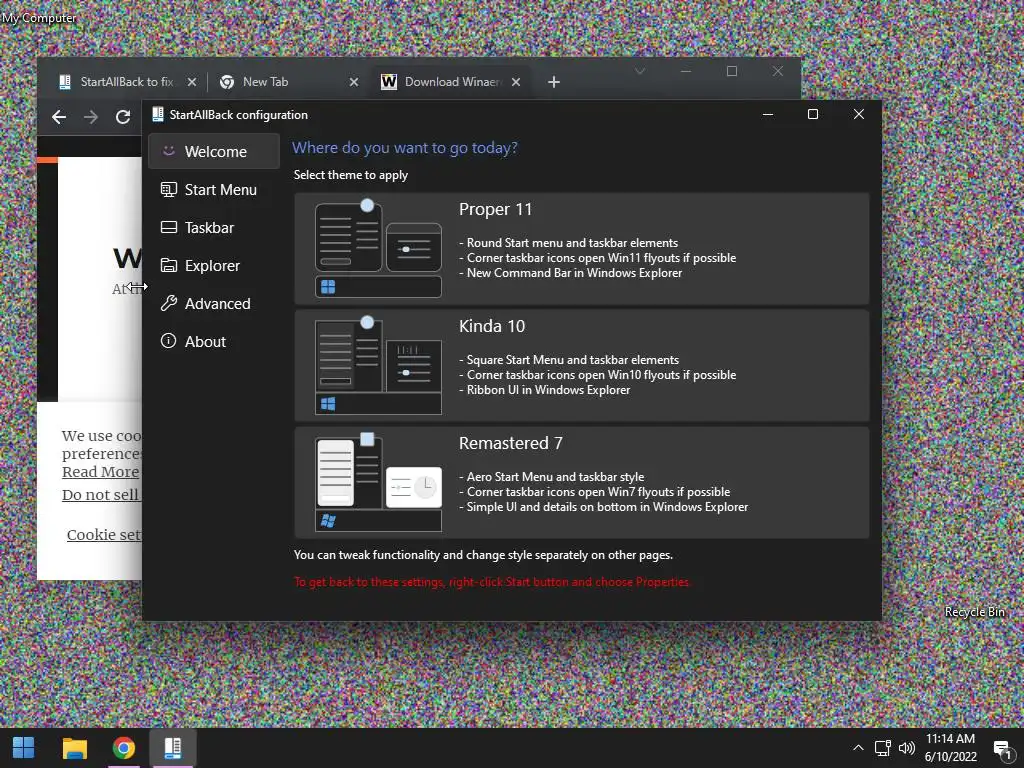The height and width of the screenshot is (768, 1024).
Task: Click the Taskbar sidebar icon
Action: coord(168,227)
